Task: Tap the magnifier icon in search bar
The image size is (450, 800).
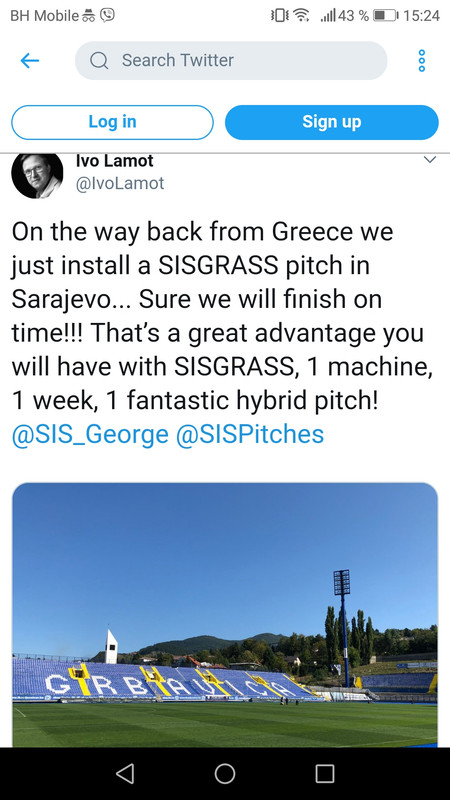Action: click(x=99, y=61)
